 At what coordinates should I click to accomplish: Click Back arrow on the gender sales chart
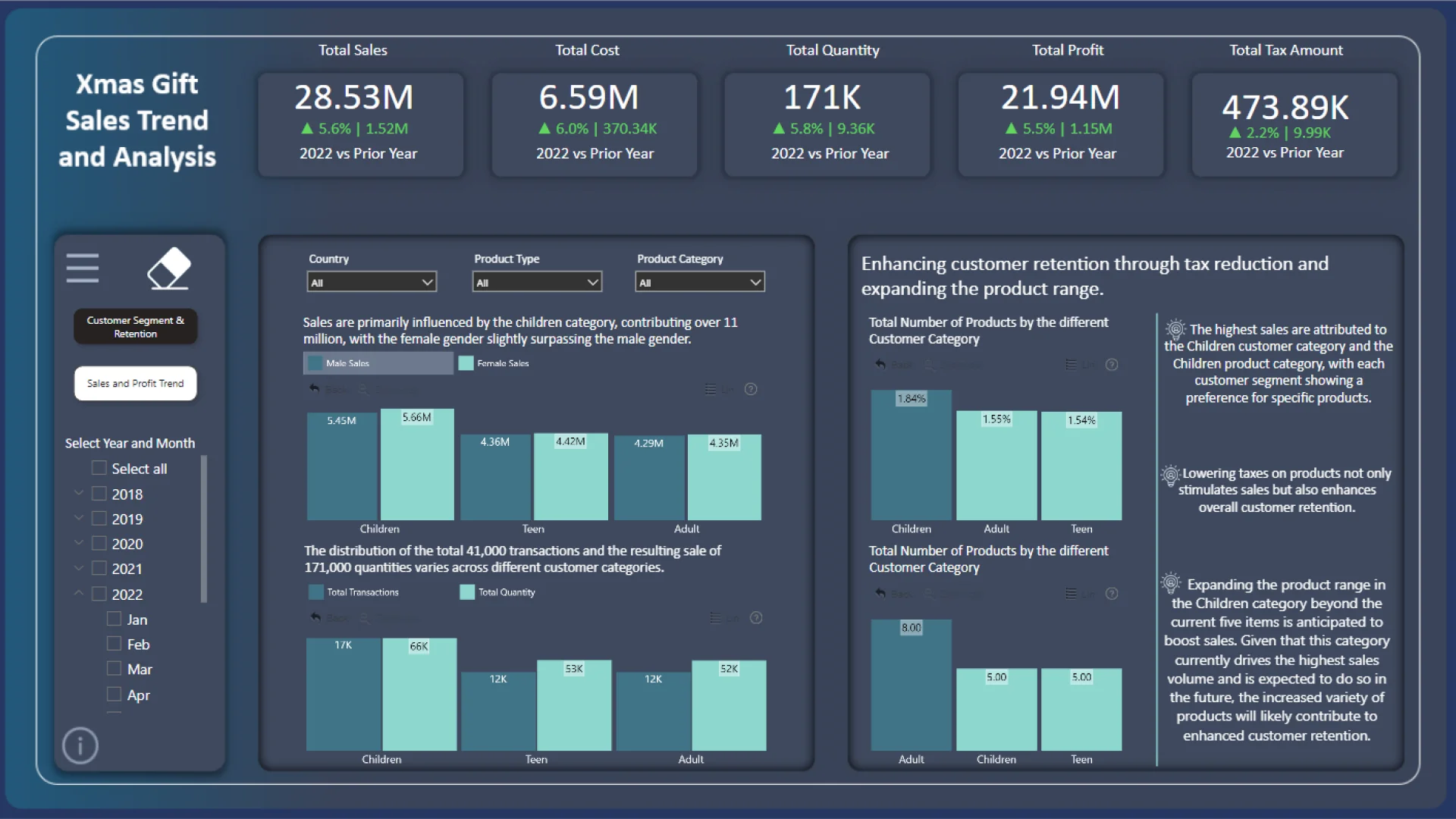[315, 389]
